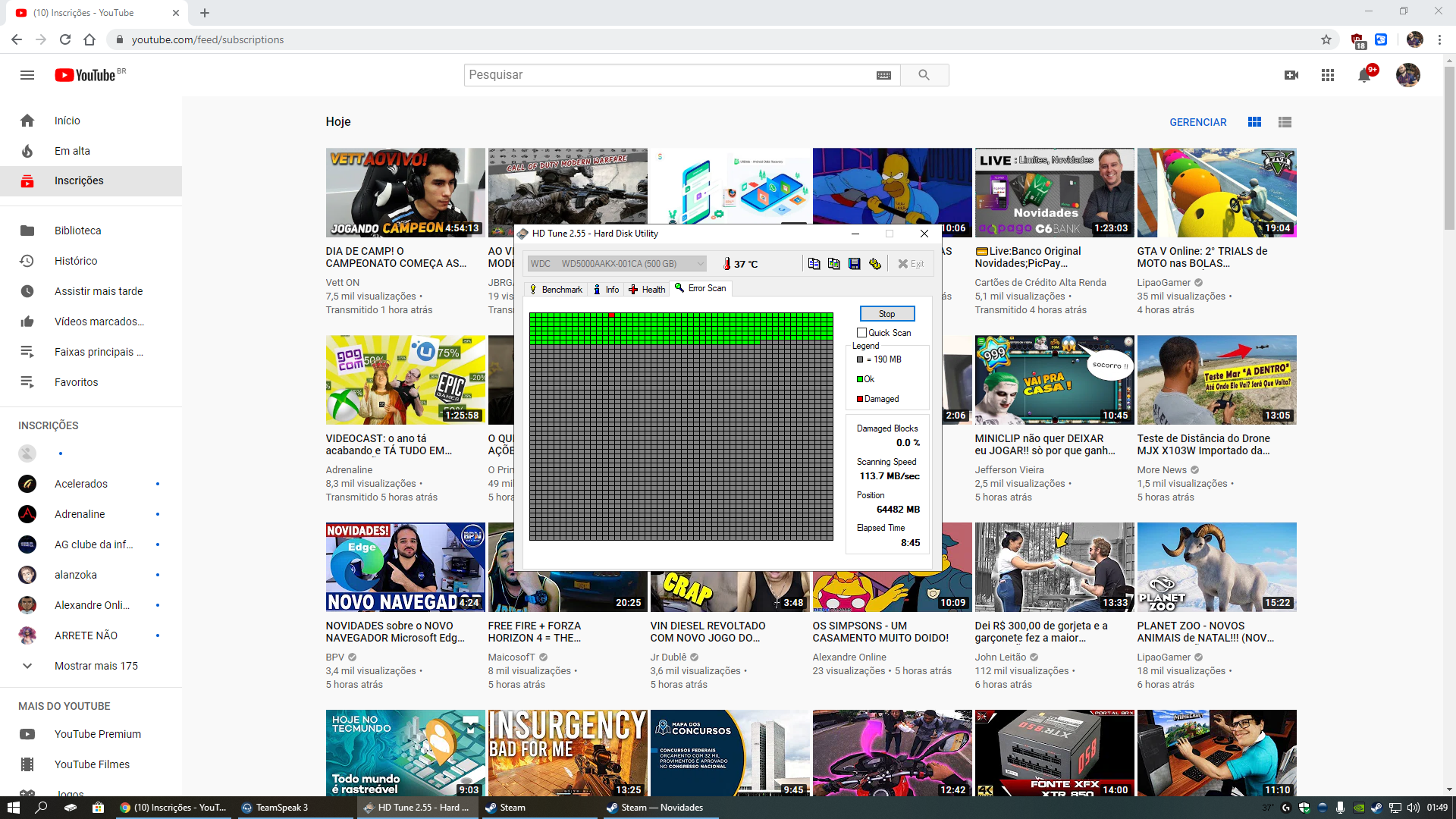Viewport: 1456px width, 819px height.
Task: Open YouTube hamburger guide menu
Action: [x=27, y=75]
